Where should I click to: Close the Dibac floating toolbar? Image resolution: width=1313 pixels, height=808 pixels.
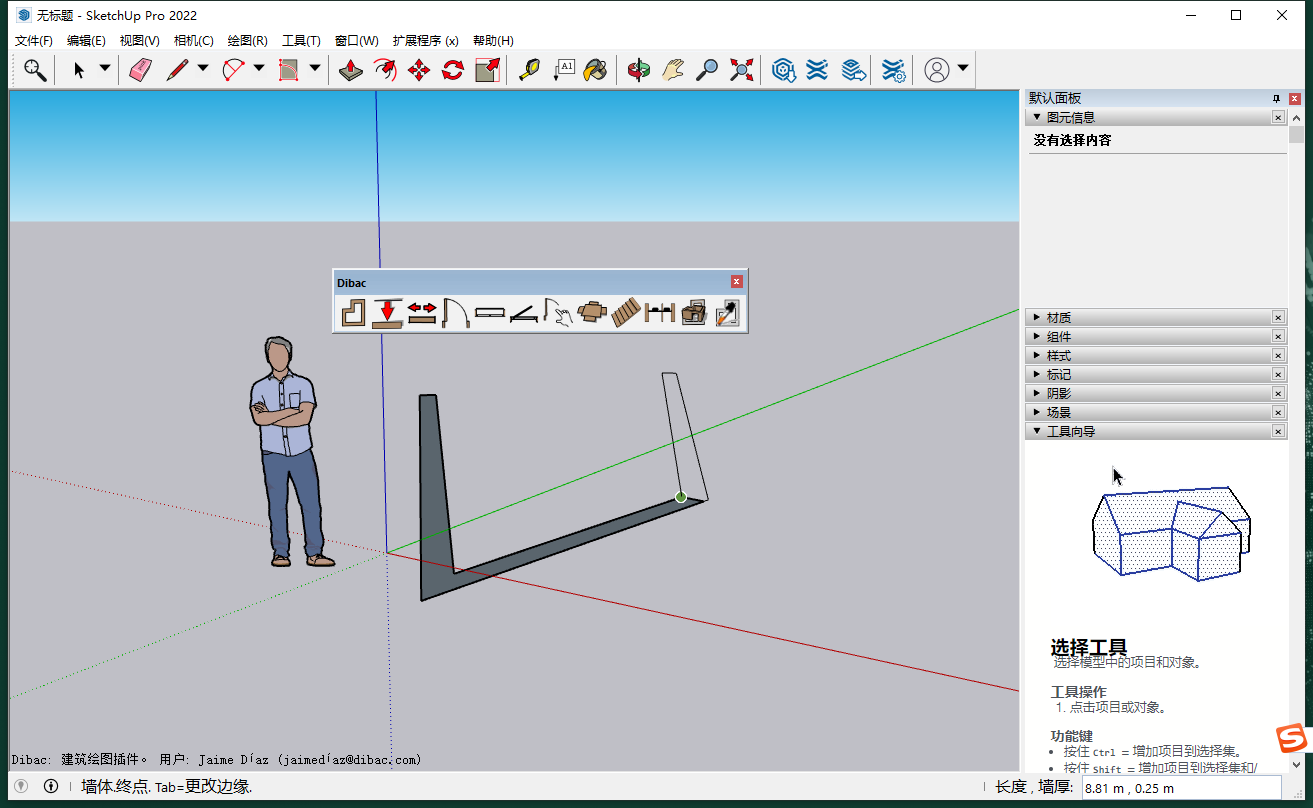pyautogui.click(x=737, y=282)
